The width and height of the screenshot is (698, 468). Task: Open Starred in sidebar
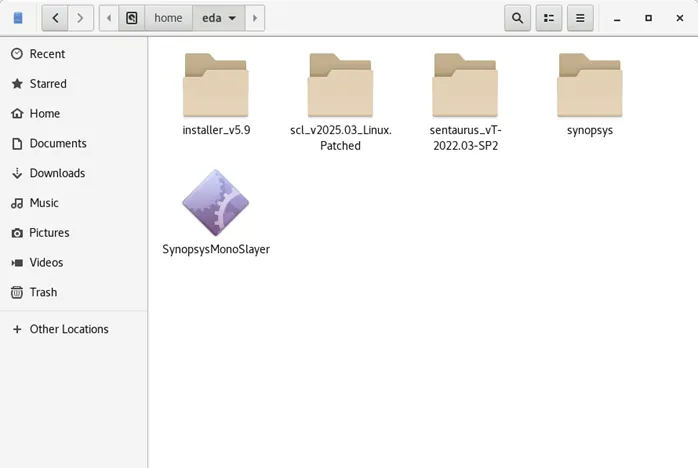(73, 84)
